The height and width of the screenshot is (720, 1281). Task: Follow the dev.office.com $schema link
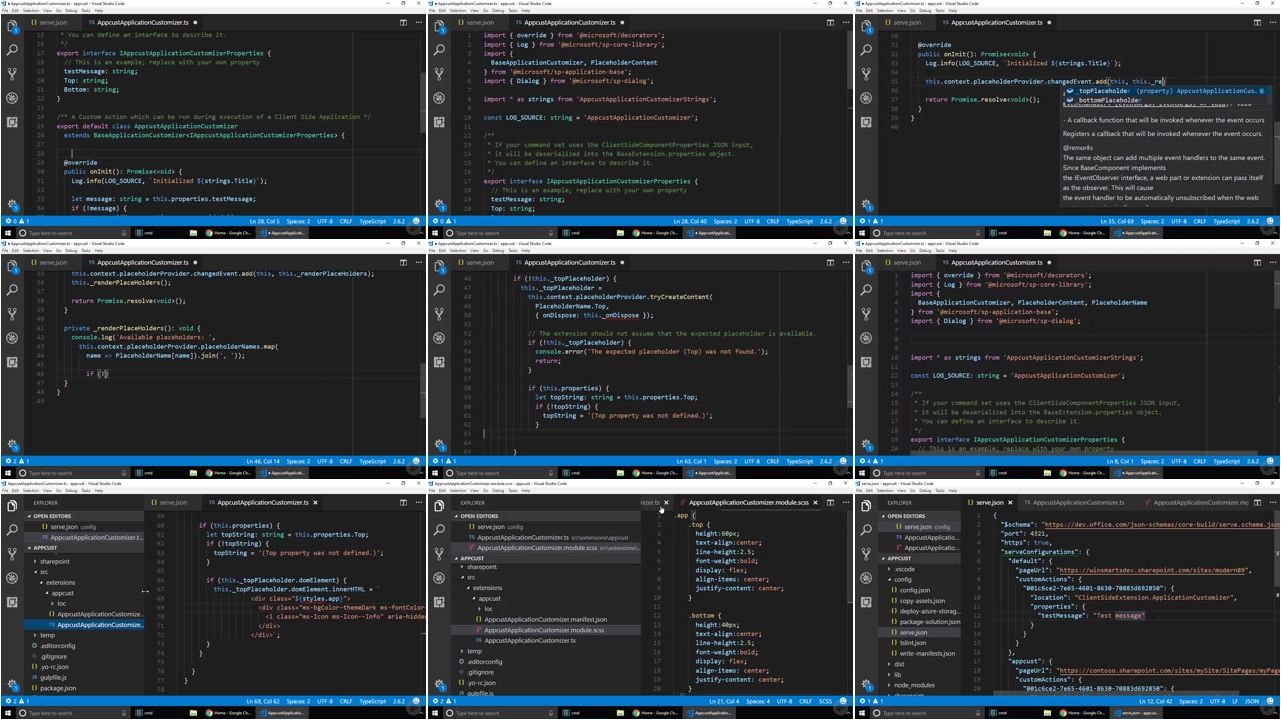(x=1162, y=524)
